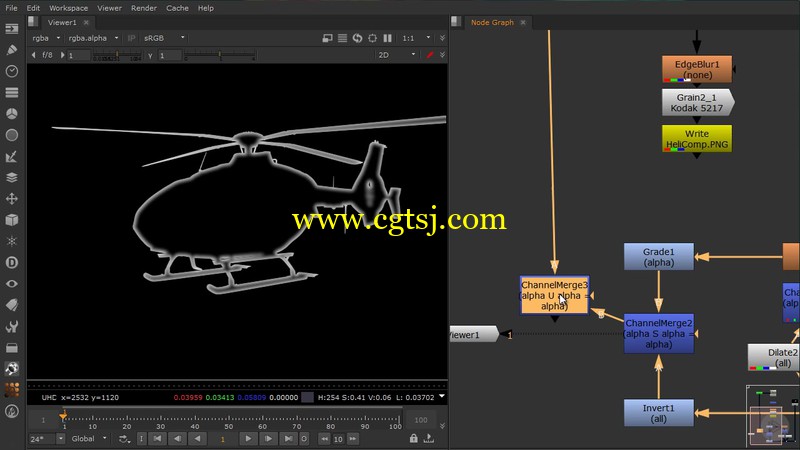Click the clip to wipe viewer icon
Viewport: 800px width, 450px height.
point(328,38)
